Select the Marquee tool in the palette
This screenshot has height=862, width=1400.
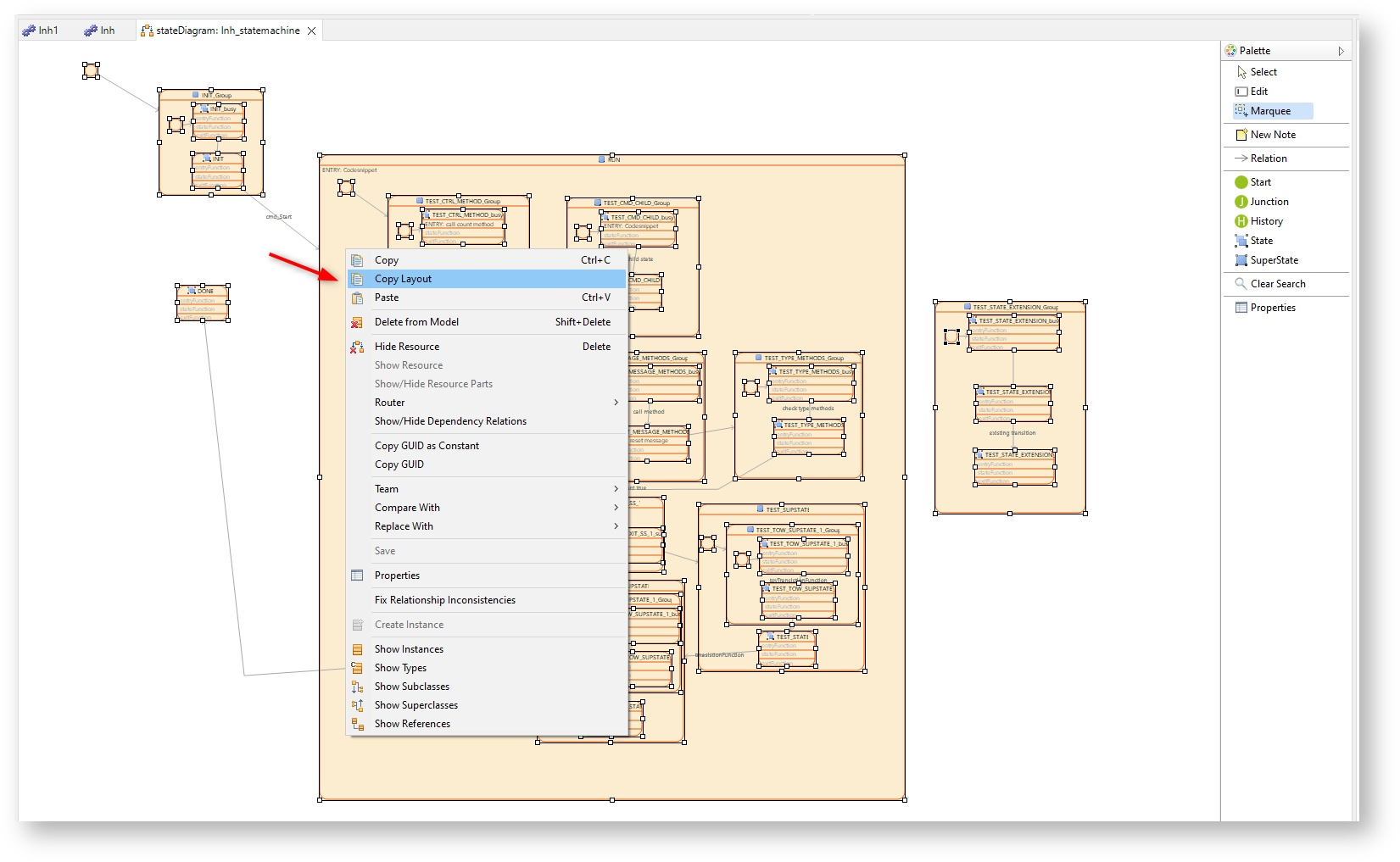(1269, 111)
